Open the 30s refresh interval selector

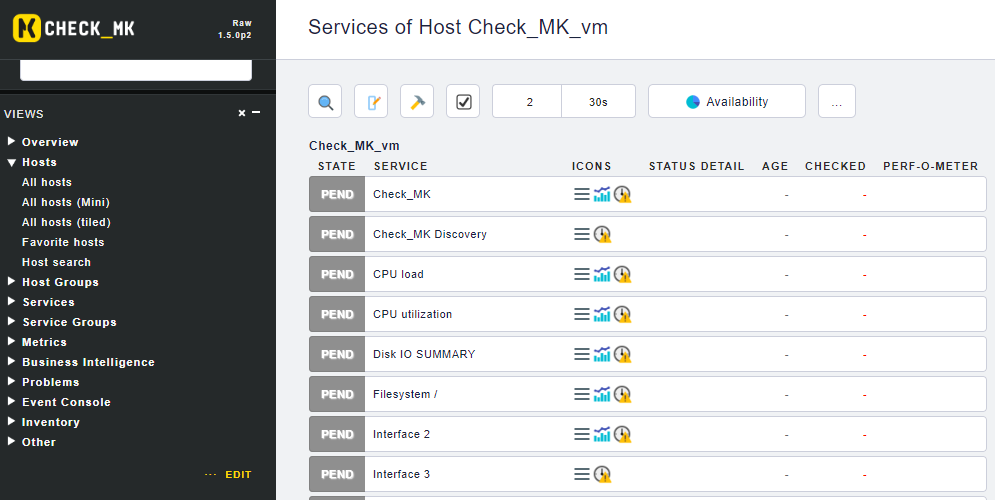(x=598, y=101)
